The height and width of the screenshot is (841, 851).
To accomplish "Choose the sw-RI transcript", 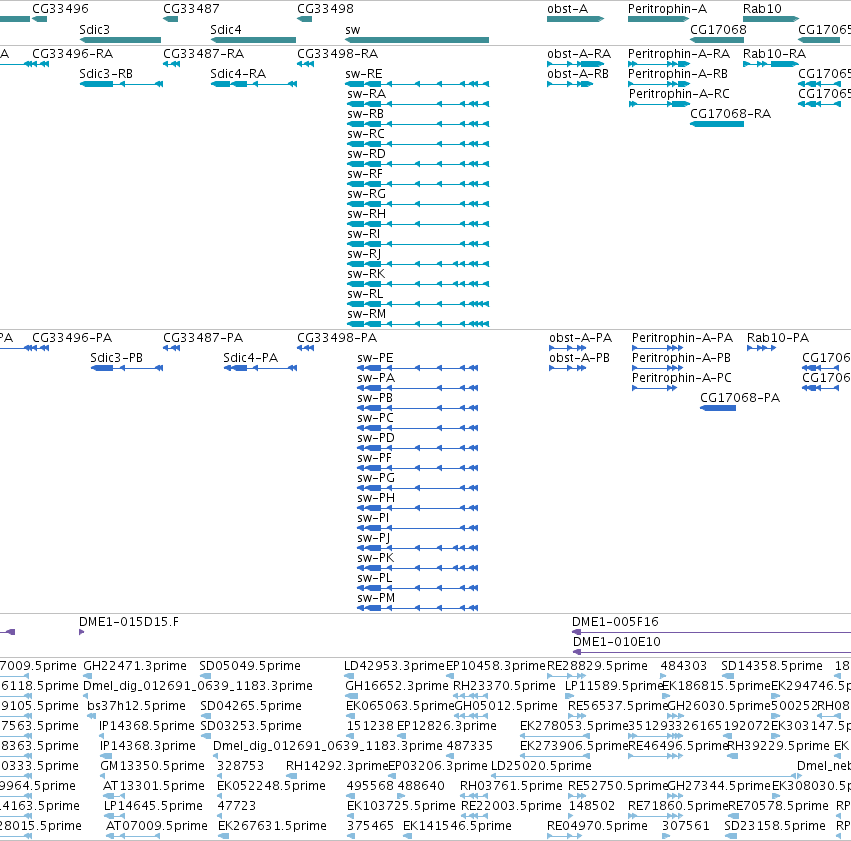I will click(x=418, y=244).
